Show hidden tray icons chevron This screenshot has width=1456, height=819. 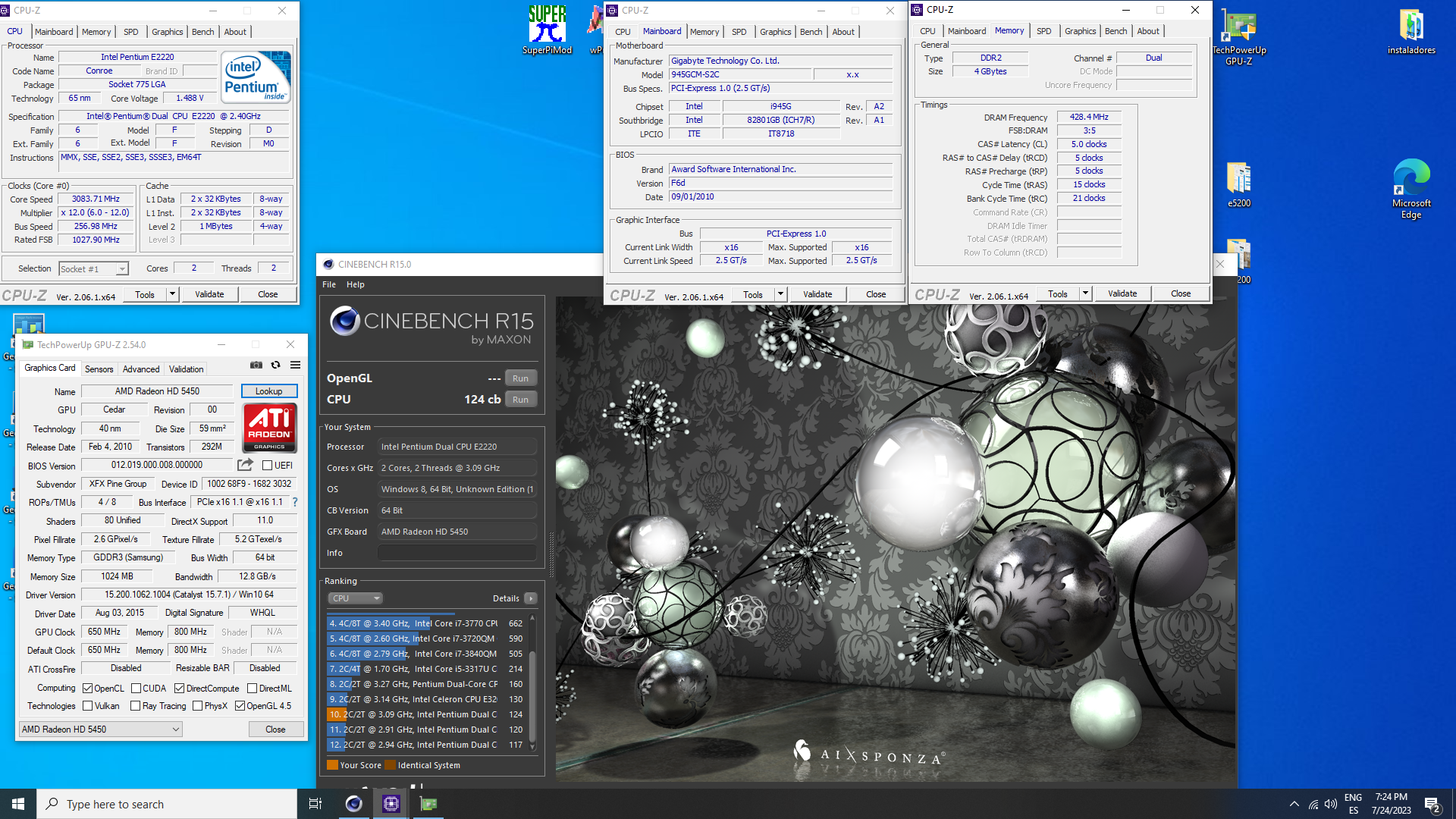click(1294, 805)
